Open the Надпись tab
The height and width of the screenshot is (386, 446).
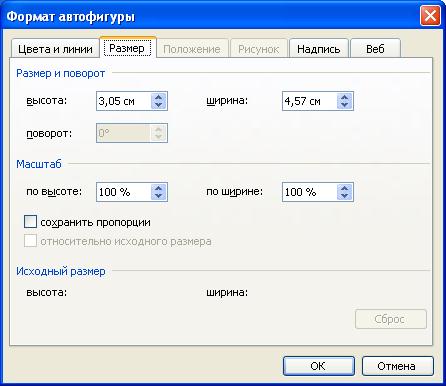tap(319, 49)
